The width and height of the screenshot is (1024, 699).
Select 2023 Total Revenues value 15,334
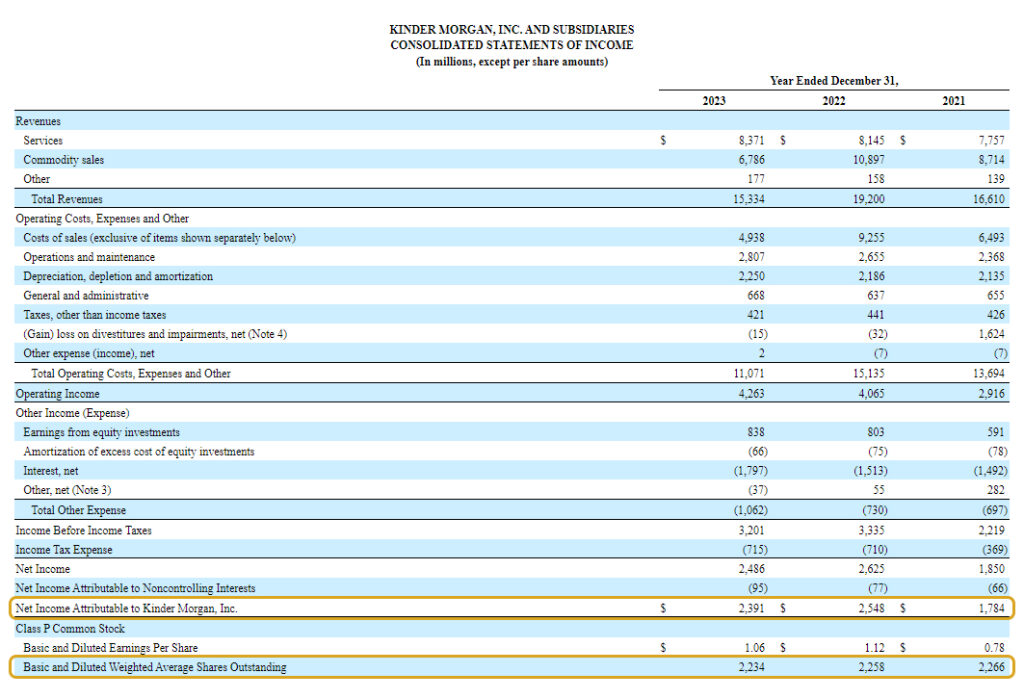click(748, 199)
